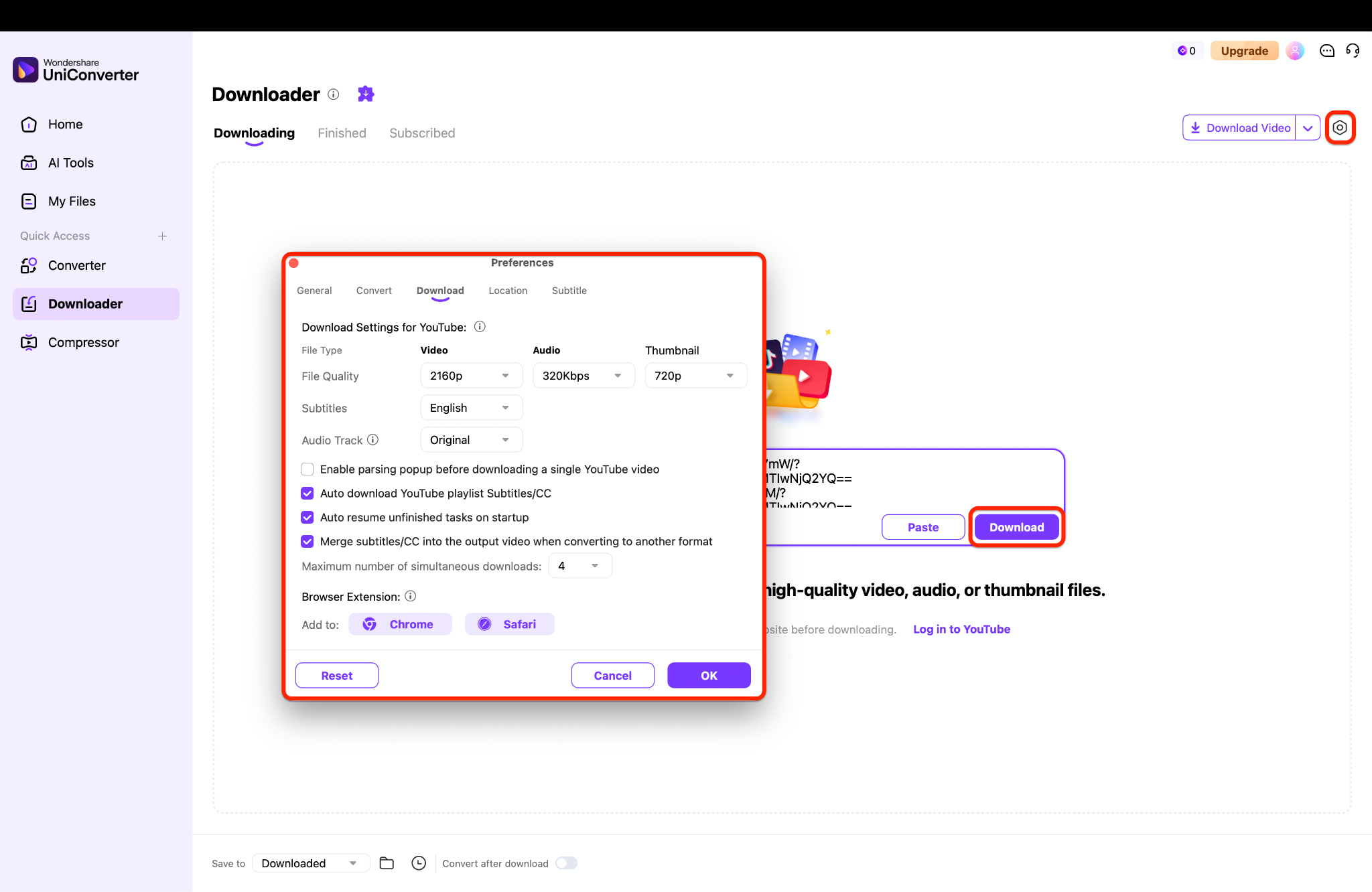Screen dimensions: 1372x892
Task: Open the downloader settings hexagon icon
Action: 1340,128
